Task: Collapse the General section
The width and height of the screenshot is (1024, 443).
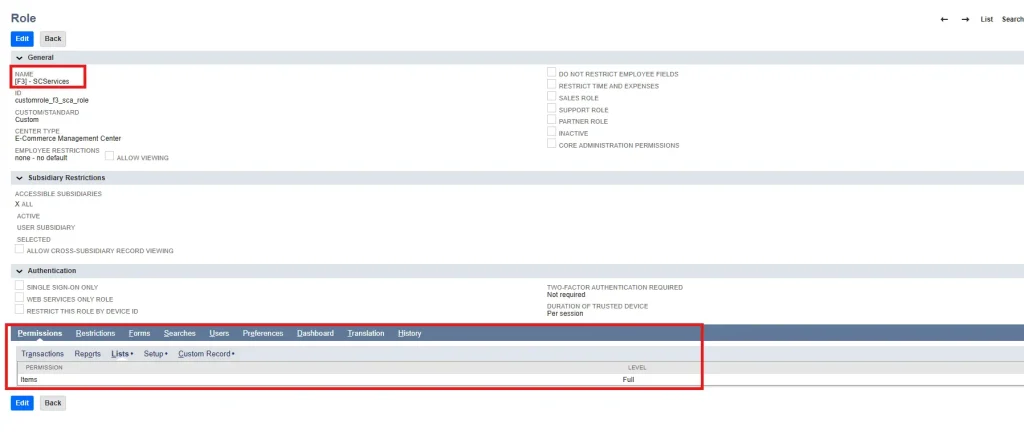Action: point(20,57)
